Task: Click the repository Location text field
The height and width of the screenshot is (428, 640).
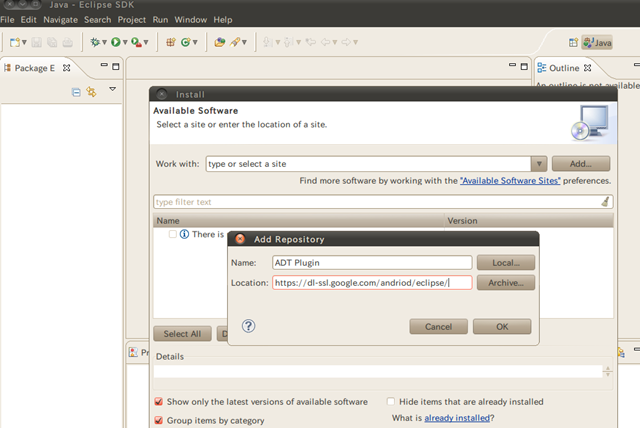Action: coord(371,283)
